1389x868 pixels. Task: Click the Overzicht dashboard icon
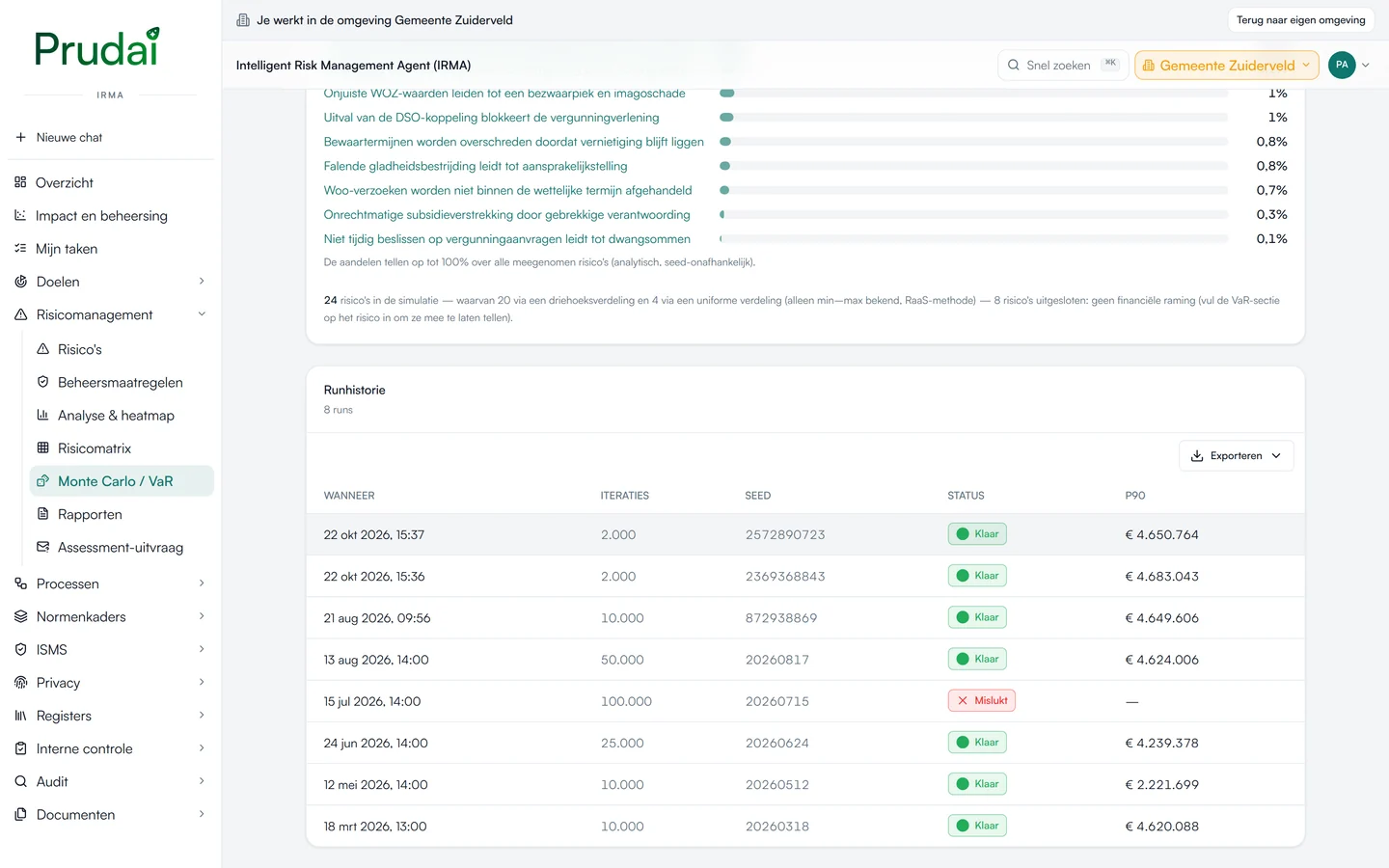20,182
